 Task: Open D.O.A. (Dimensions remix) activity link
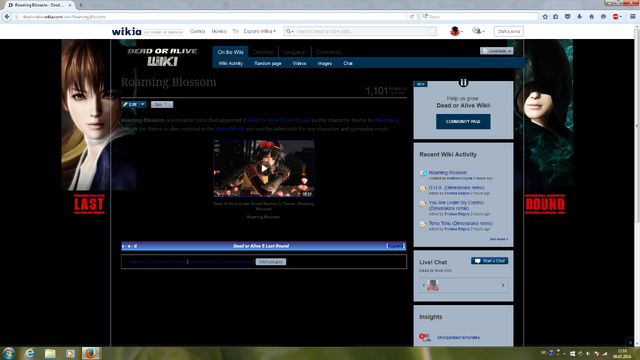pyautogui.click(x=456, y=188)
